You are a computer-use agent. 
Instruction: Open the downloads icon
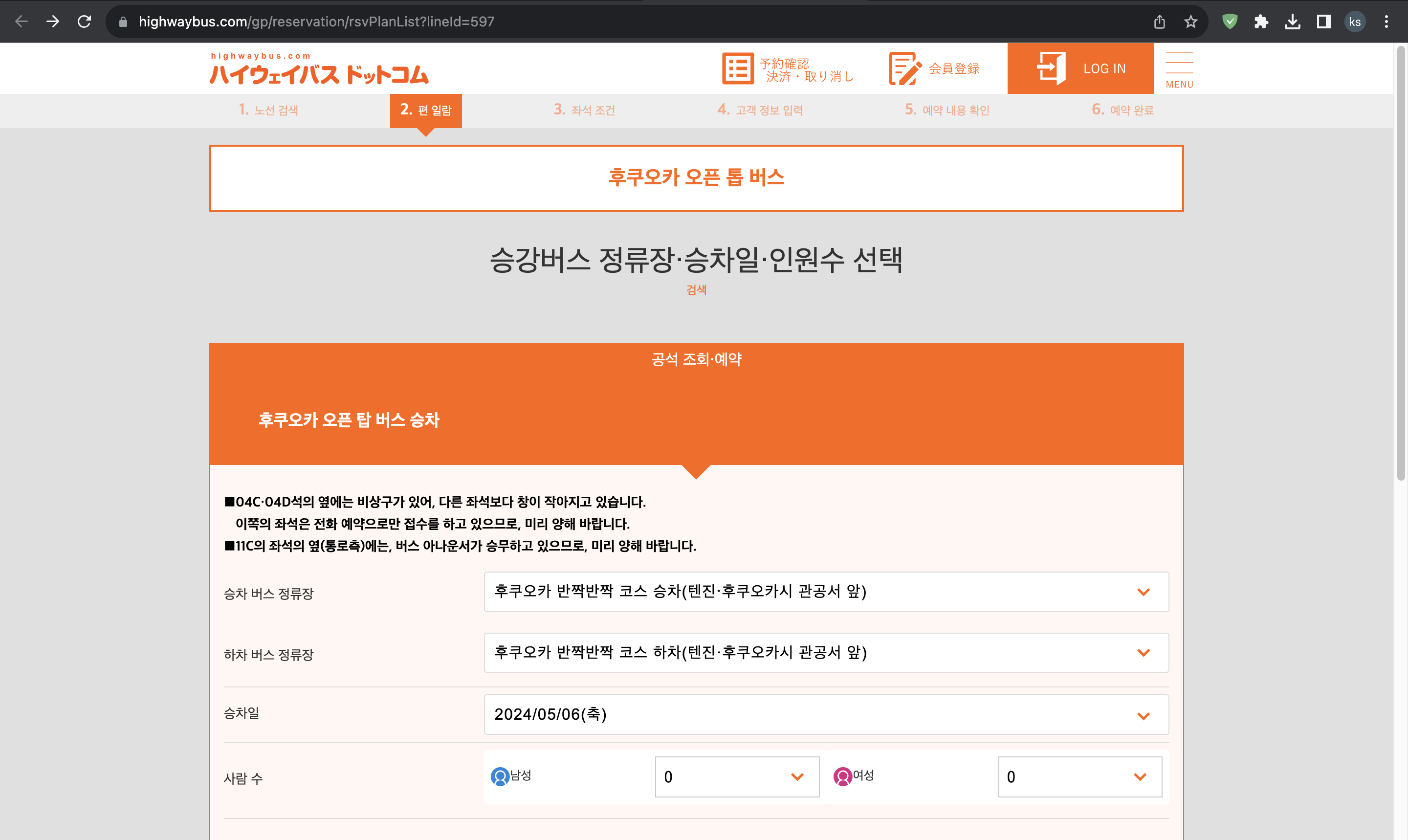click(1293, 22)
